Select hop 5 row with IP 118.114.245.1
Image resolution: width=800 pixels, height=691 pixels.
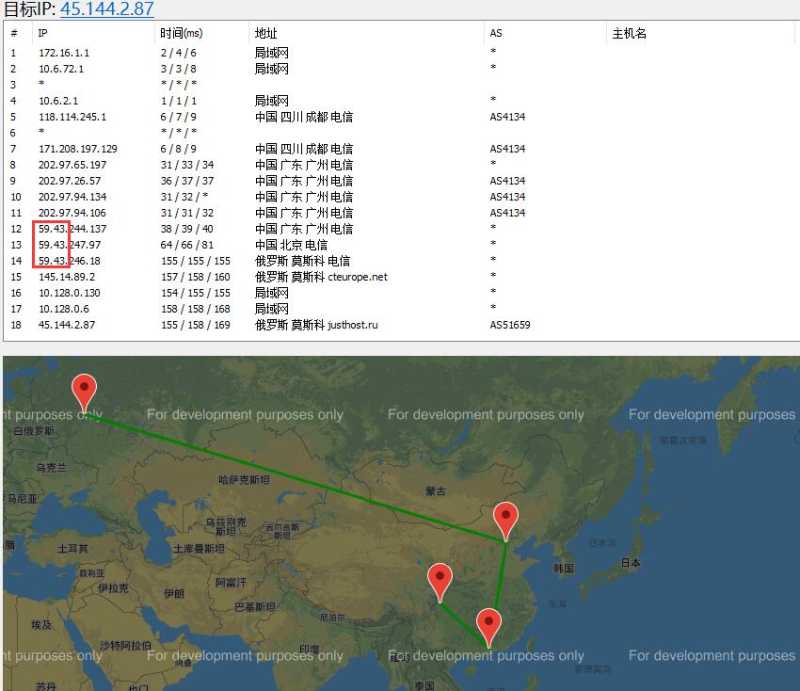pos(72,117)
